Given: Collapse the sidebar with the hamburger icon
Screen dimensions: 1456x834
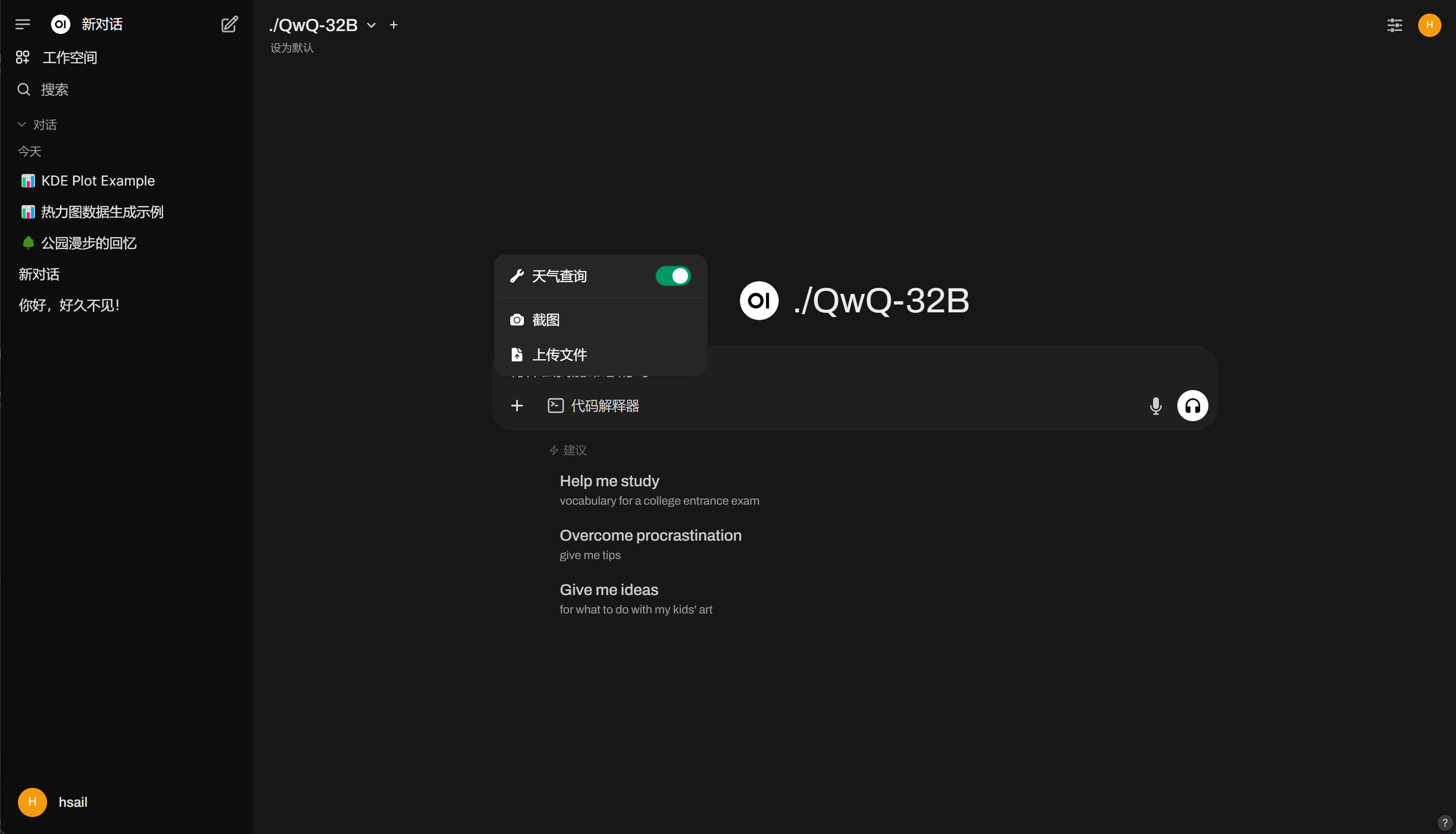Looking at the screenshot, I should point(22,24).
